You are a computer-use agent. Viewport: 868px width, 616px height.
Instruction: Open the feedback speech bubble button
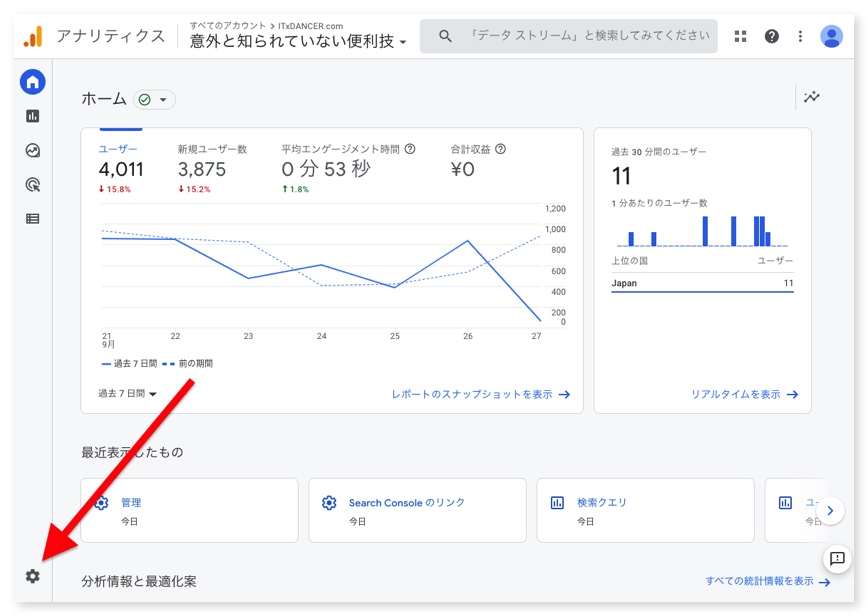(837, 558)
